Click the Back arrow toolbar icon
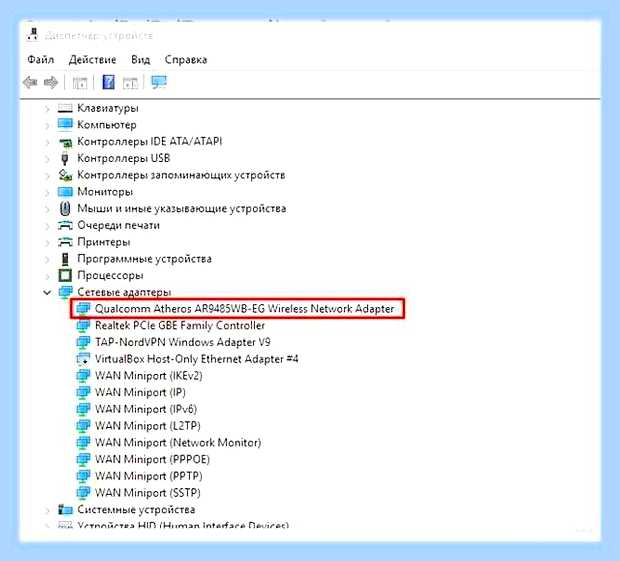The height and width of the screenshot is (561, 620). coord(30,83)
